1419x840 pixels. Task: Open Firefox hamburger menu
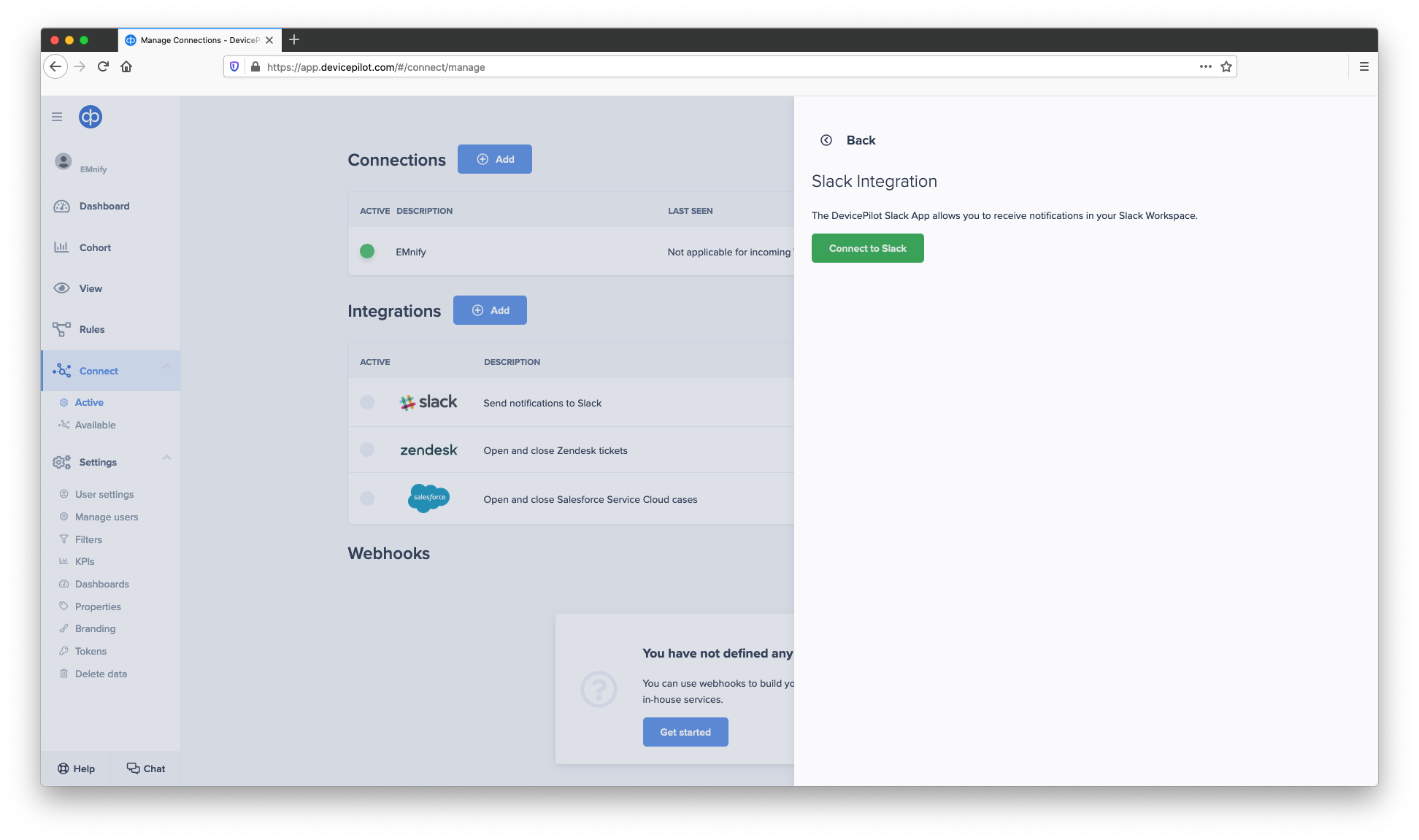click(1364, 66)
